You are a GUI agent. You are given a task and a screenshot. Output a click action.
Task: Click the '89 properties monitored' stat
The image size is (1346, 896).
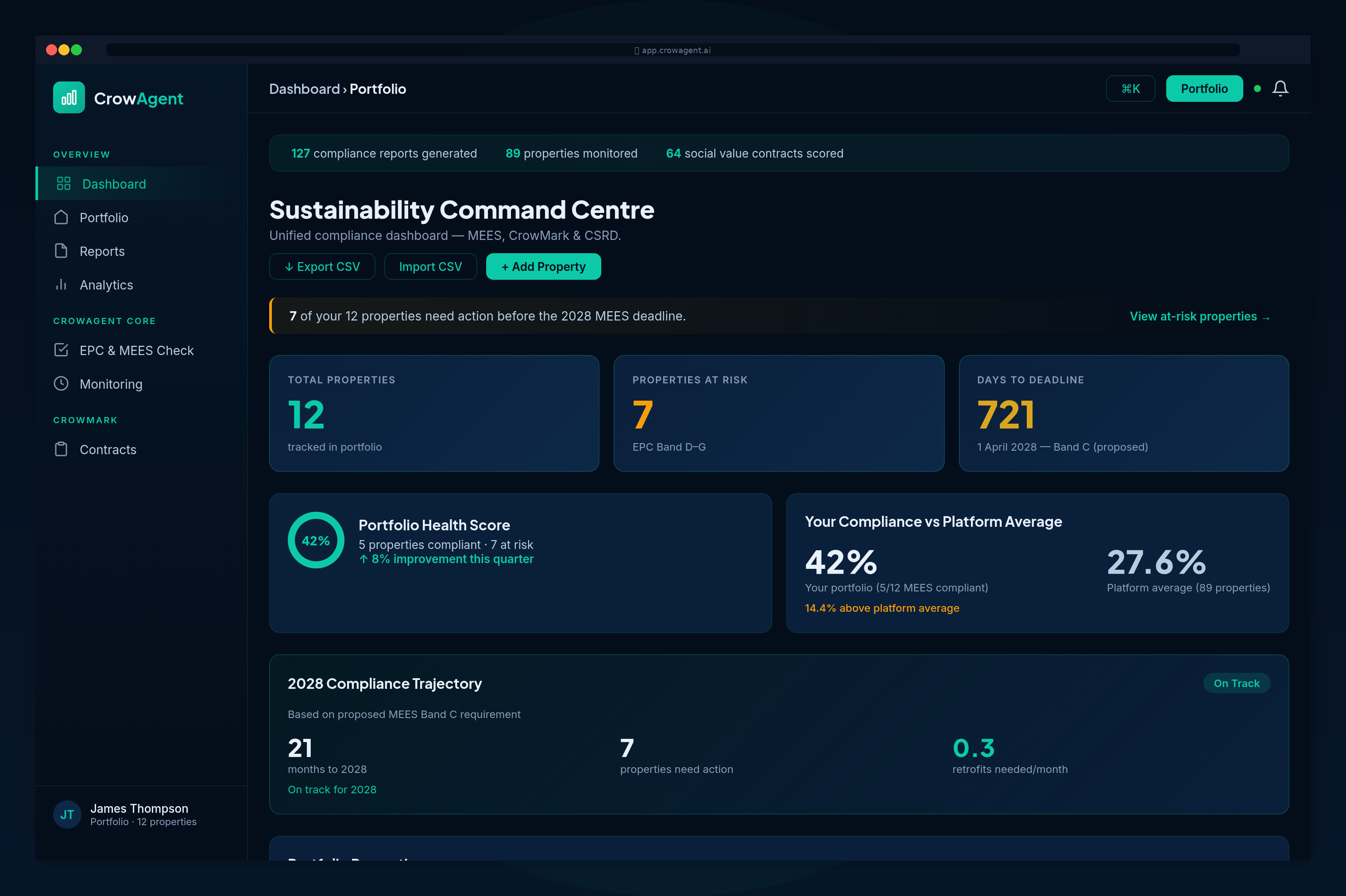(572, 153)
